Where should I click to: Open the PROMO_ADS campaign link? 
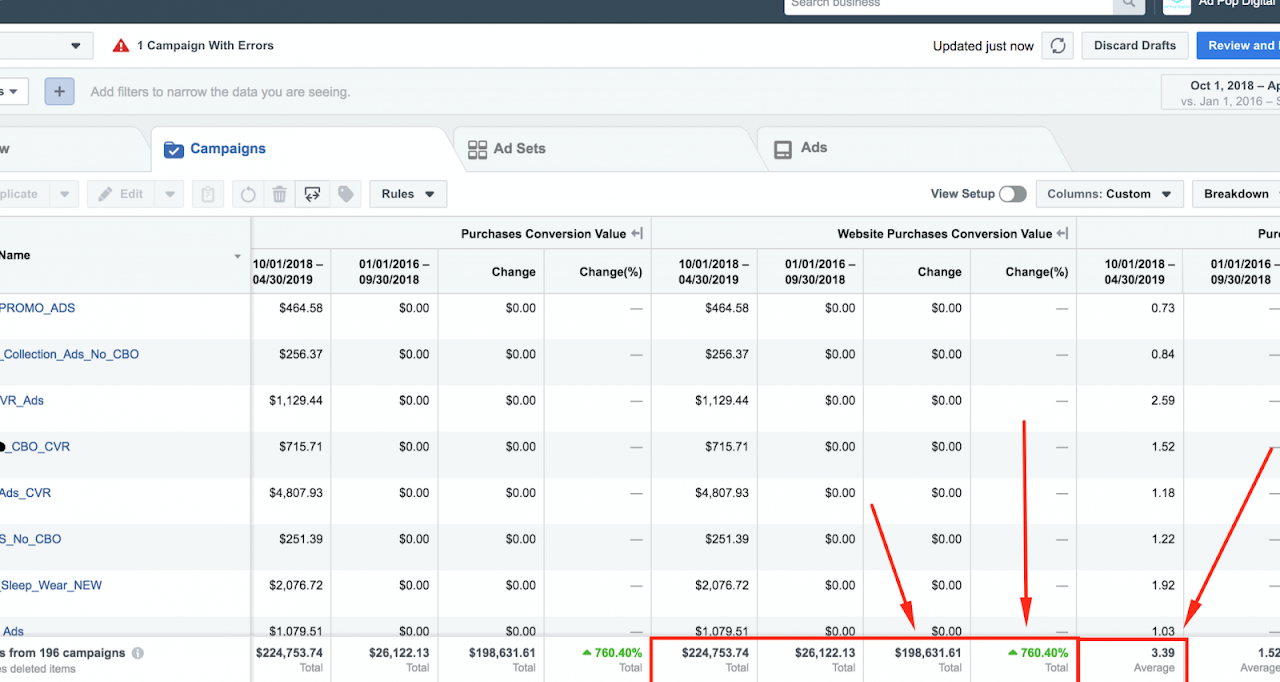coord(38,308)
